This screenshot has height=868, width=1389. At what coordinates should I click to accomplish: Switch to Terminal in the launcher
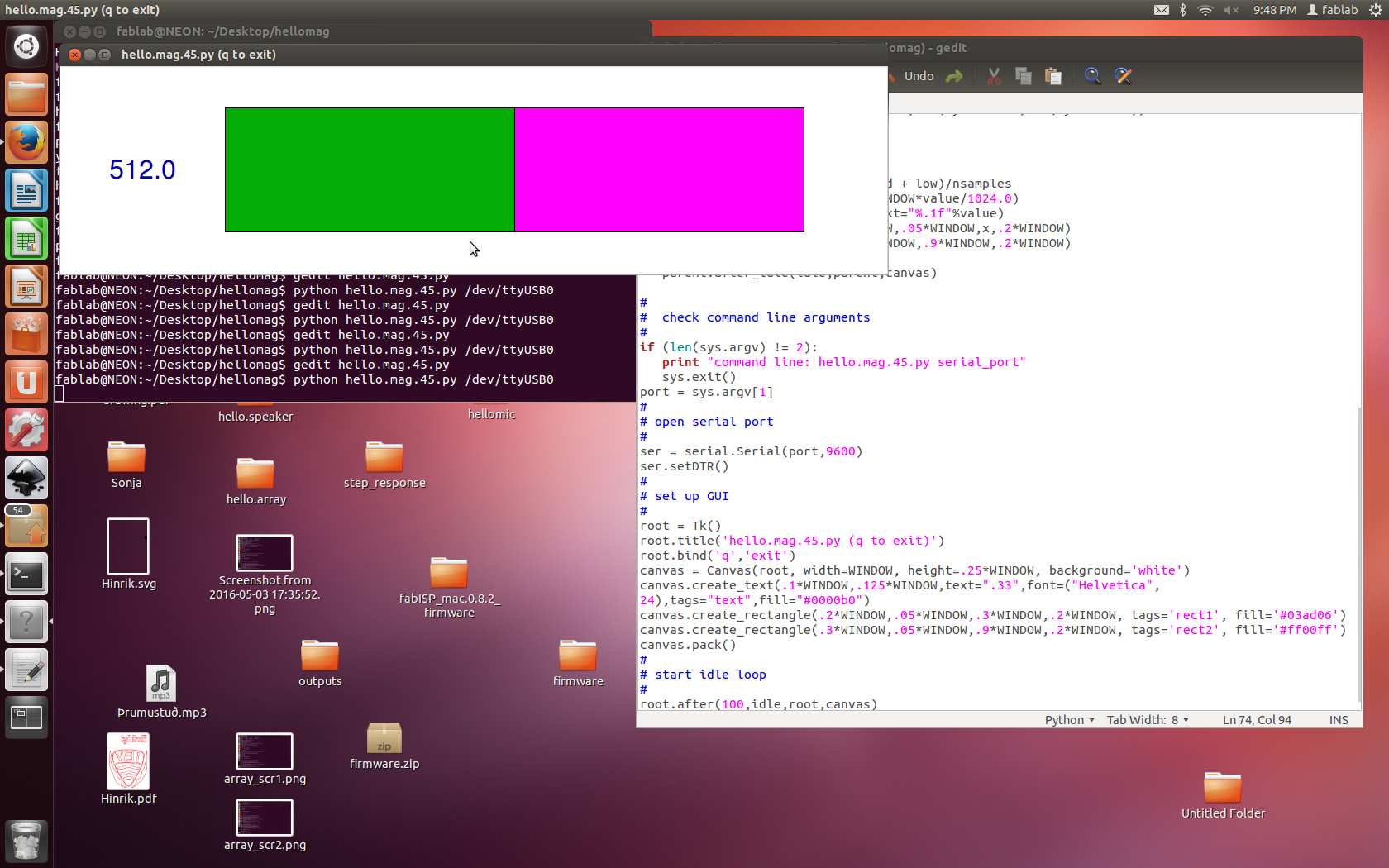pyautogui.click(x=26, y=574)
